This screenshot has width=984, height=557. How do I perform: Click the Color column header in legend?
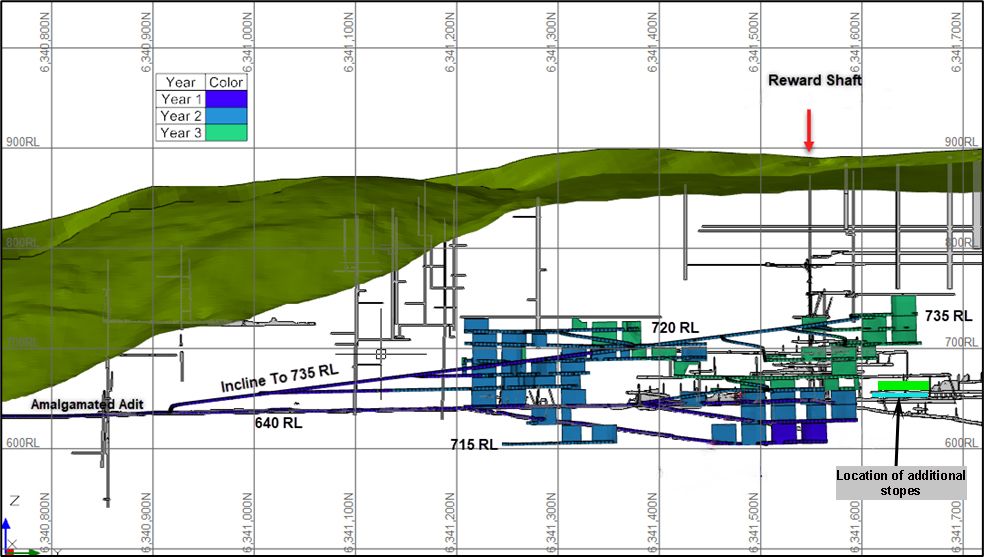pos(225,82)
